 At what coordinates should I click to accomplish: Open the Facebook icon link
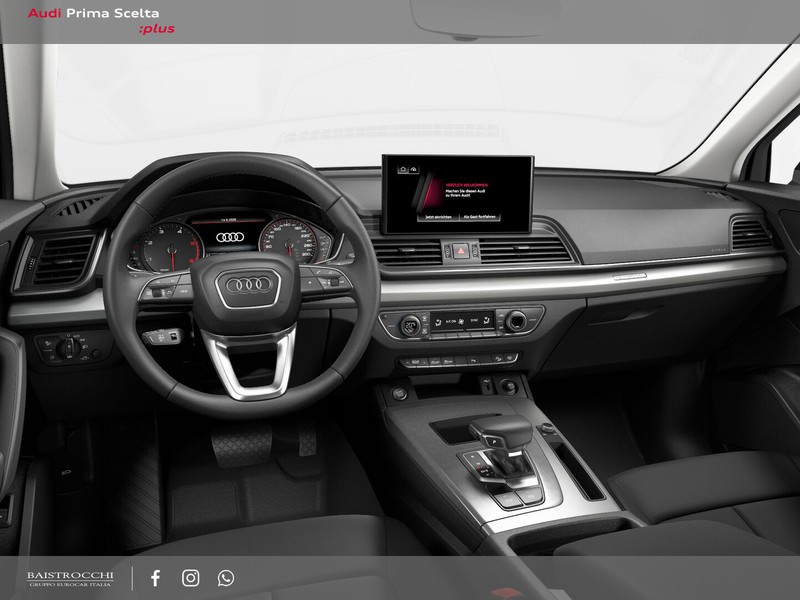pos(156,578)
